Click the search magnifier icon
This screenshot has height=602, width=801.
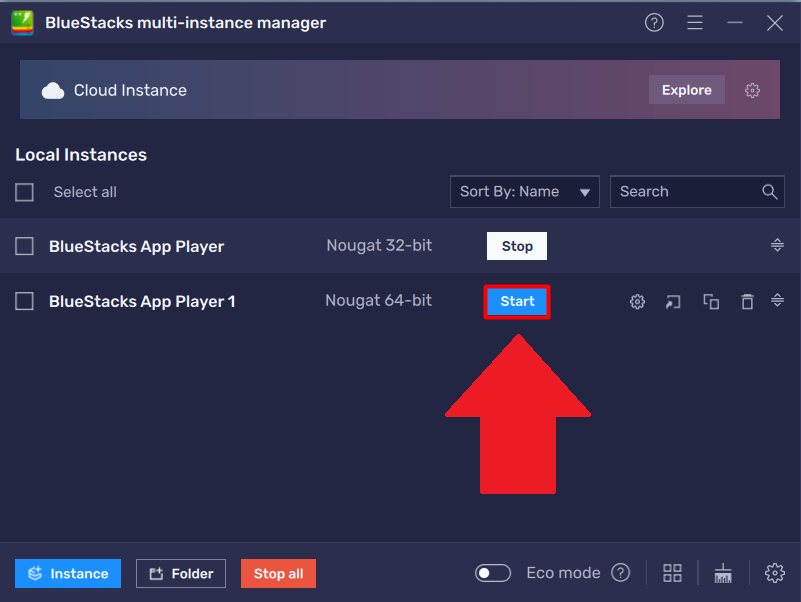point(769,192)
